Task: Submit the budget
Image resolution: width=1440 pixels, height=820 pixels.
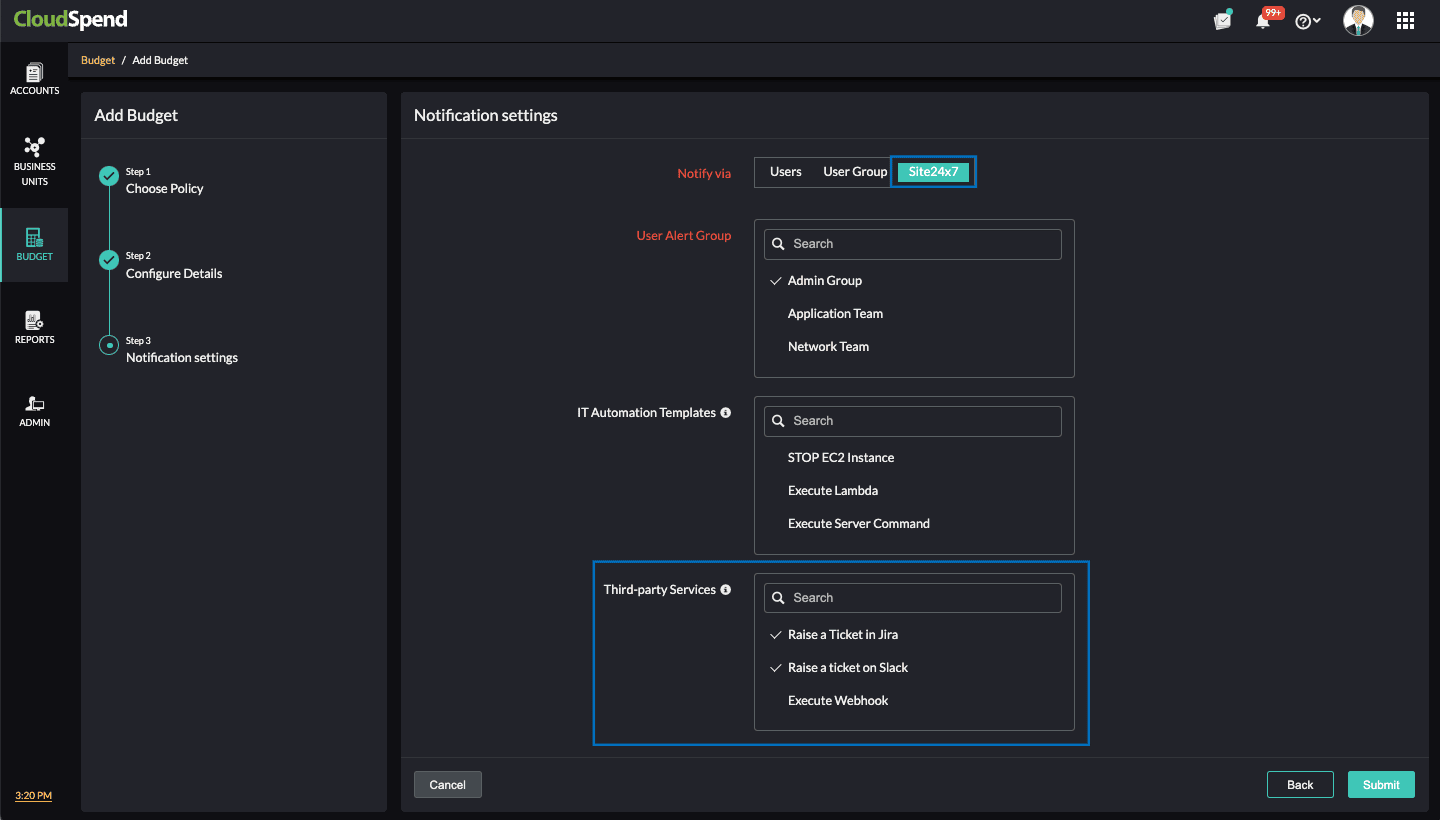Action: tap(1381, 785)
